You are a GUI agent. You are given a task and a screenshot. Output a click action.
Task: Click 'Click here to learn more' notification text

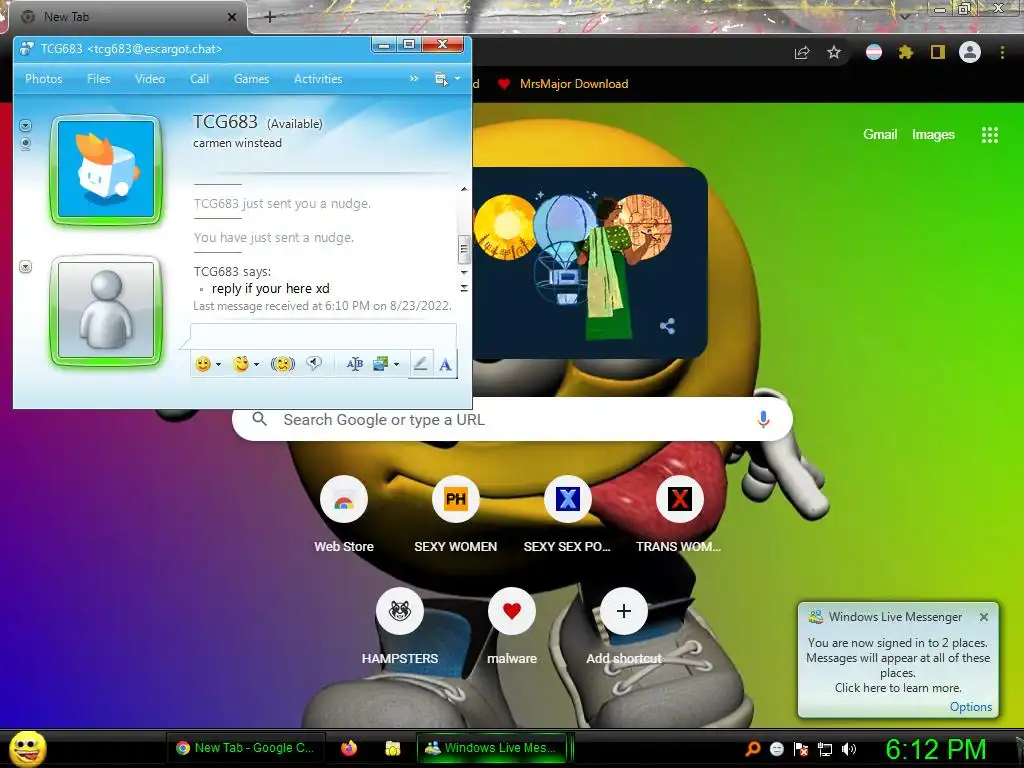(898, 688)
